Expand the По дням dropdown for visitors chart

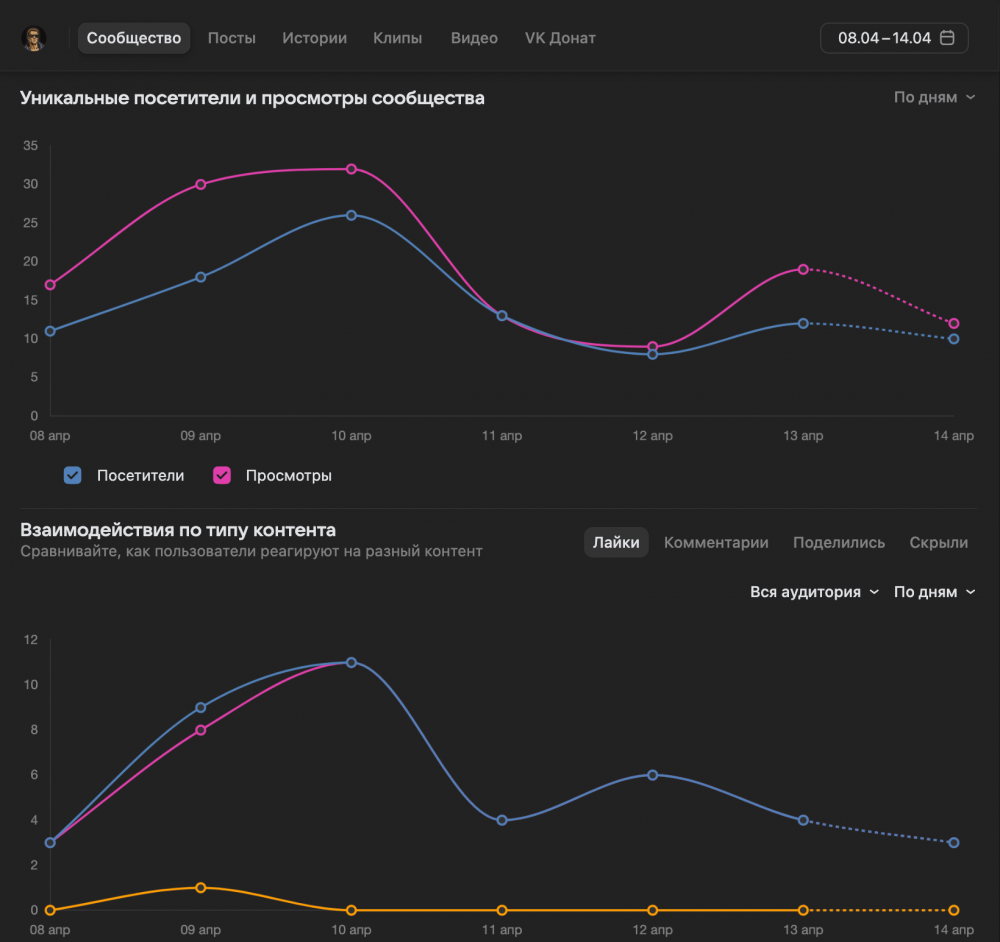coord(934,98)
